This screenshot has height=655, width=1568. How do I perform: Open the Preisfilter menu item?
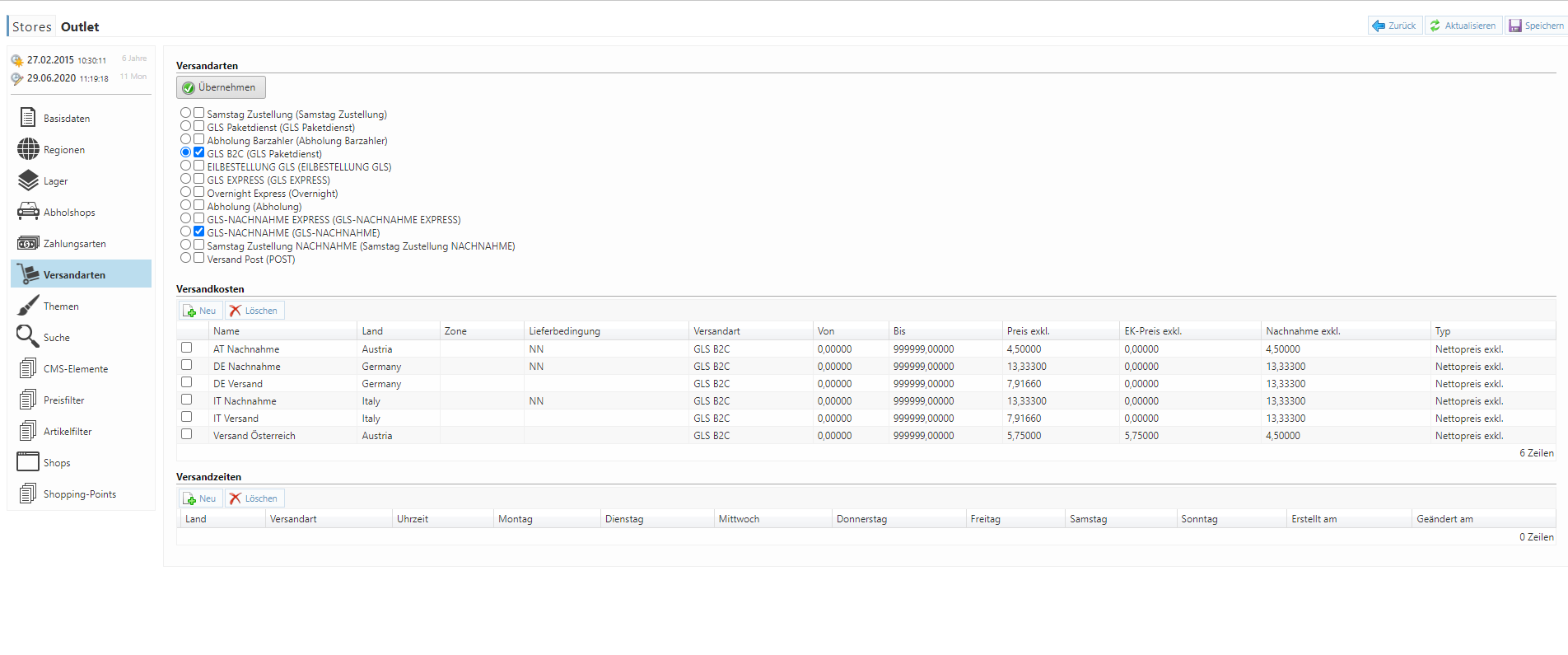tap(63, 400)
